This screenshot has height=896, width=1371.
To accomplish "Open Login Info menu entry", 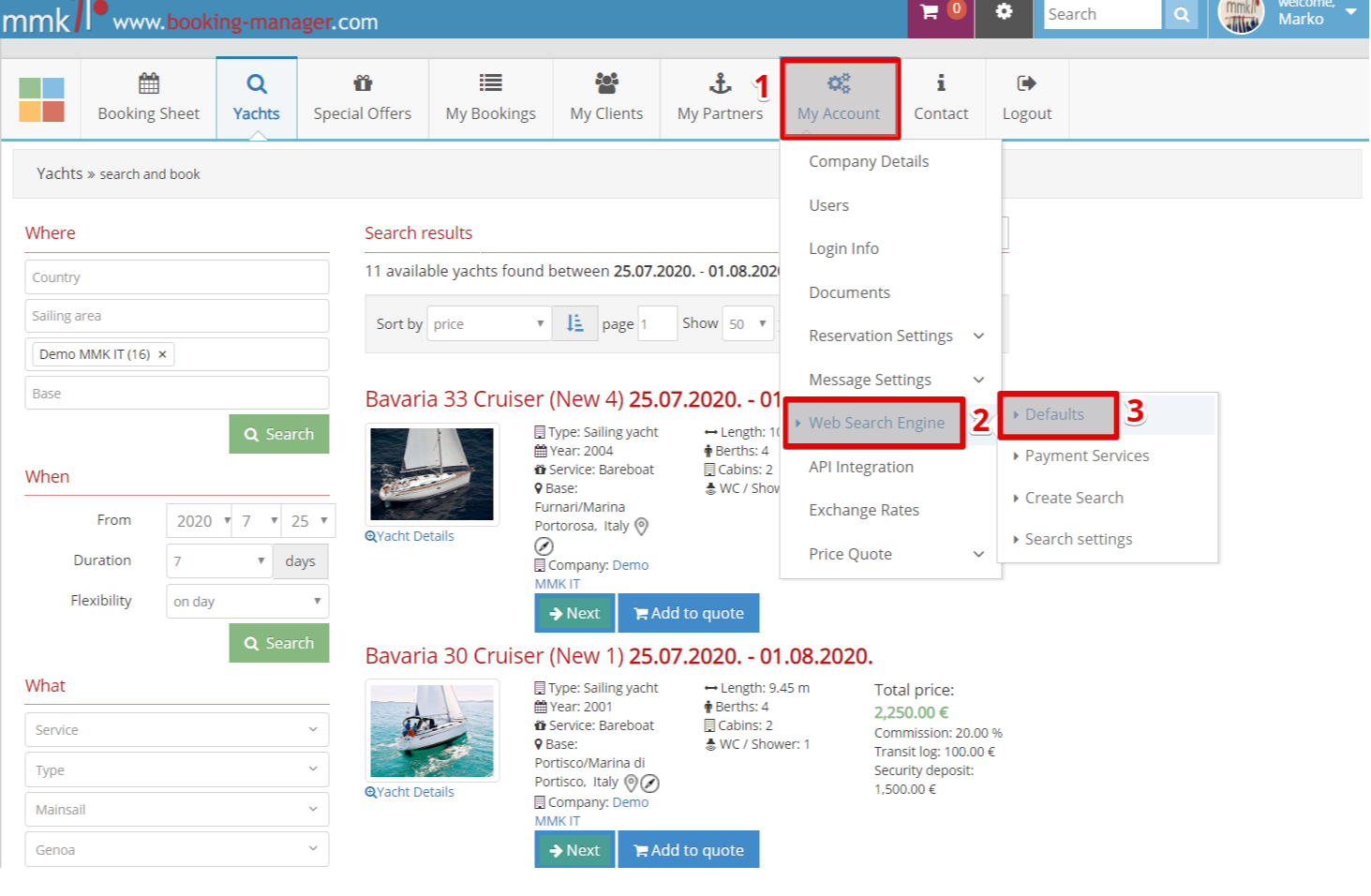I will pyautogui.click(x=843, y=248).
